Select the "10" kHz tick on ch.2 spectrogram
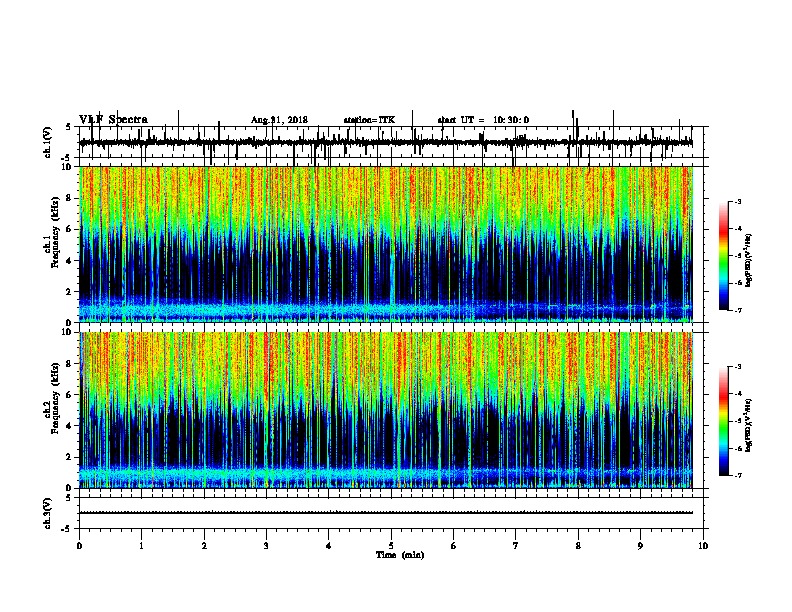This screenshot has width=792, height=612. (67, 332)
